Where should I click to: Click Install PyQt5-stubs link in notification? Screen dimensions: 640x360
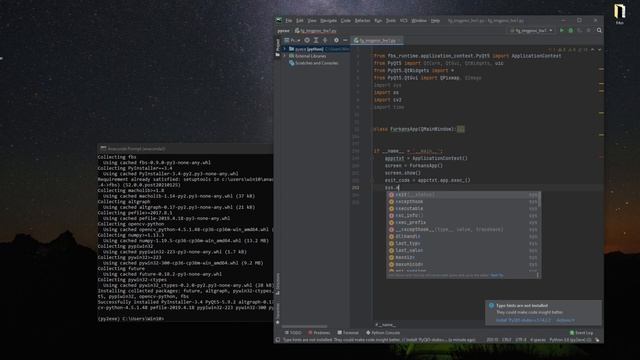coord(523,320)
